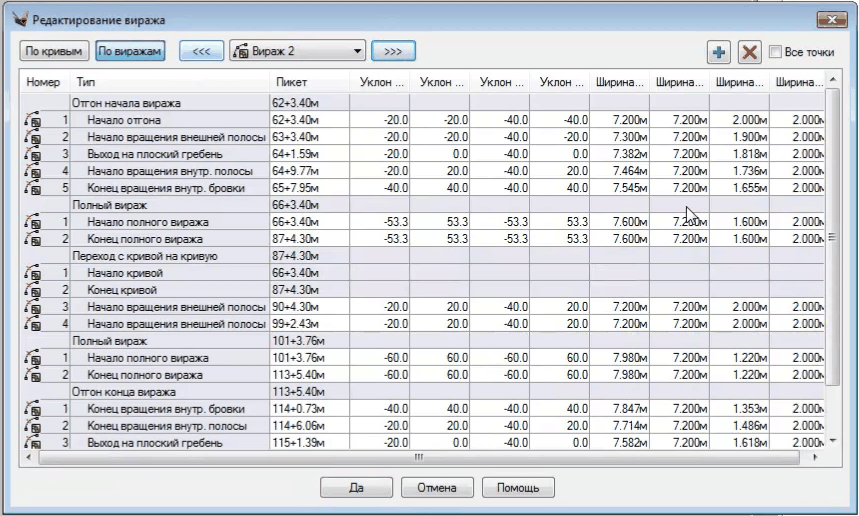Toggle the По кривым mode button
The image size is (859, 516).
pos(52,51)
